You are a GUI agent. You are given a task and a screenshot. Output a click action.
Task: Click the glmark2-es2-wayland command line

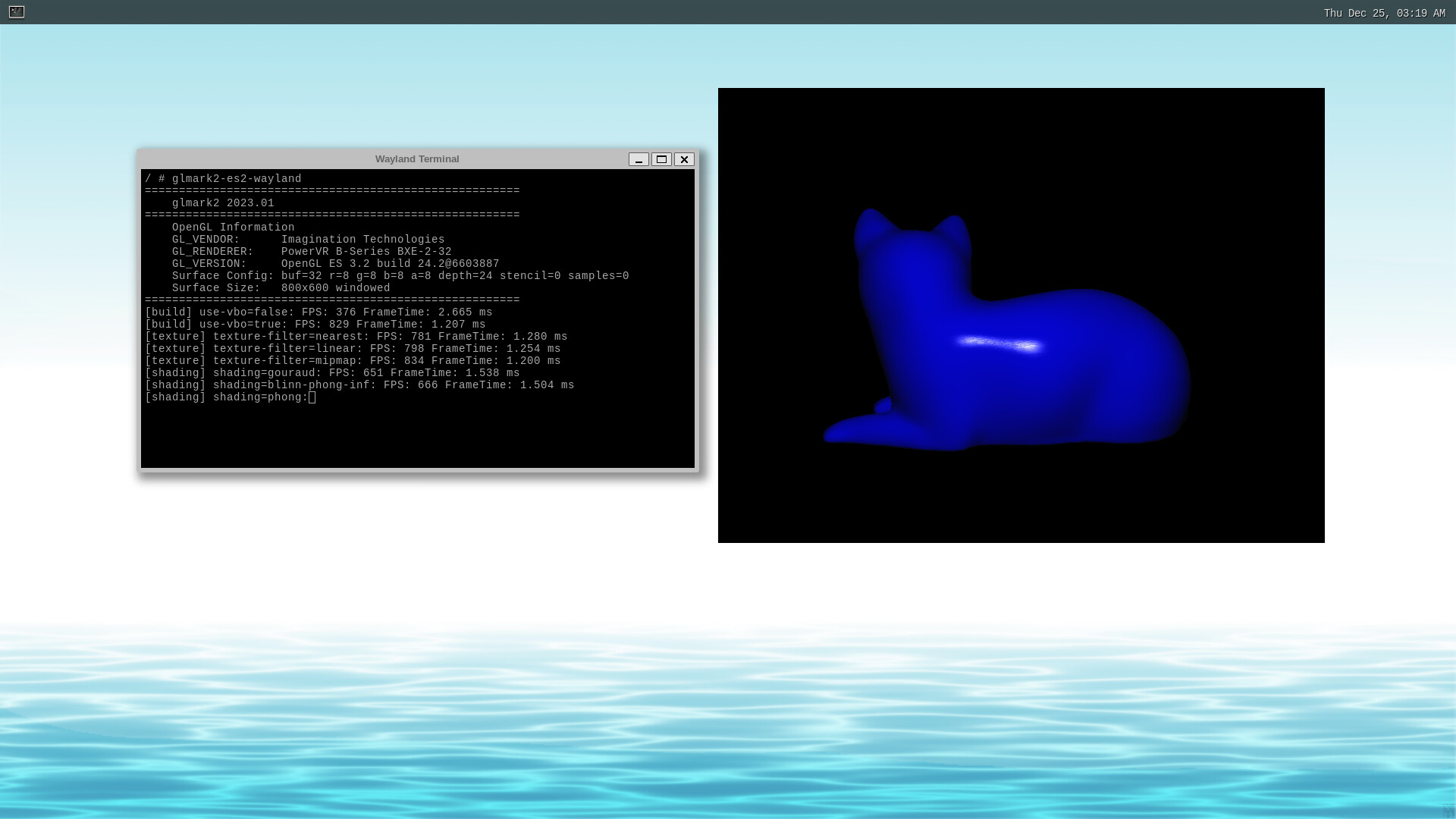236,179
